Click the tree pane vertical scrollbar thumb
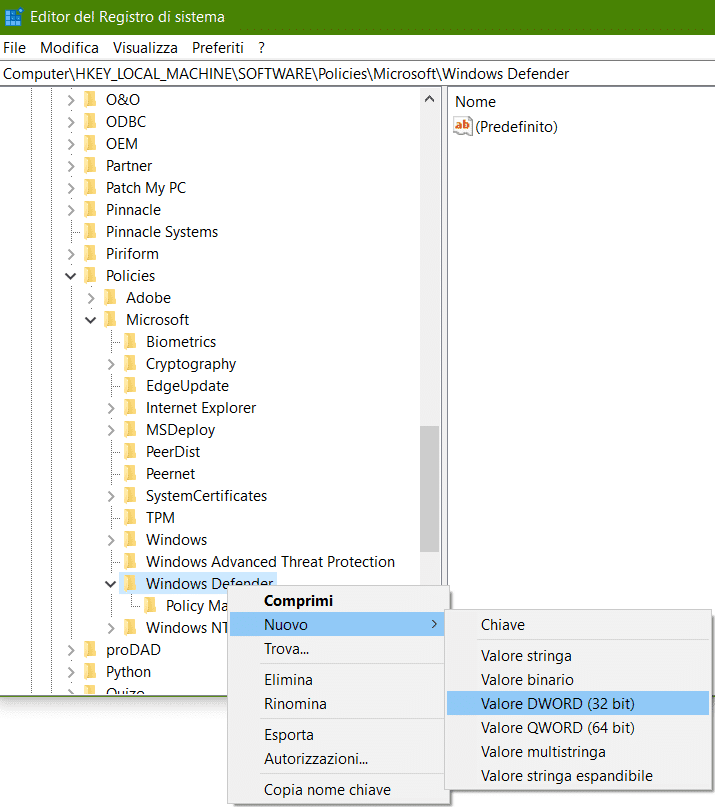Viewport: 715px width, 807px height. pos(429,490)
